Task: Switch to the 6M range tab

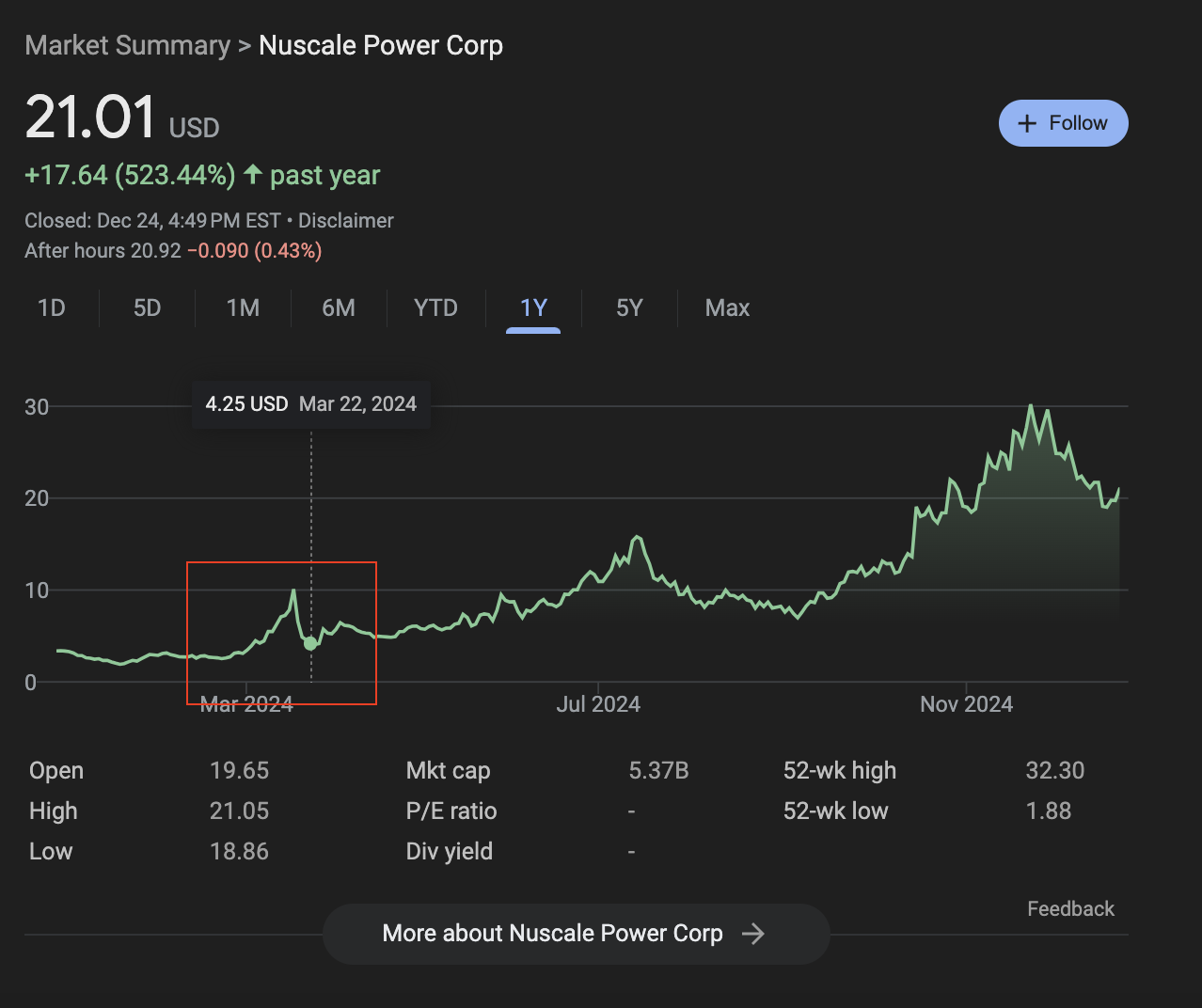Action: 339,308
